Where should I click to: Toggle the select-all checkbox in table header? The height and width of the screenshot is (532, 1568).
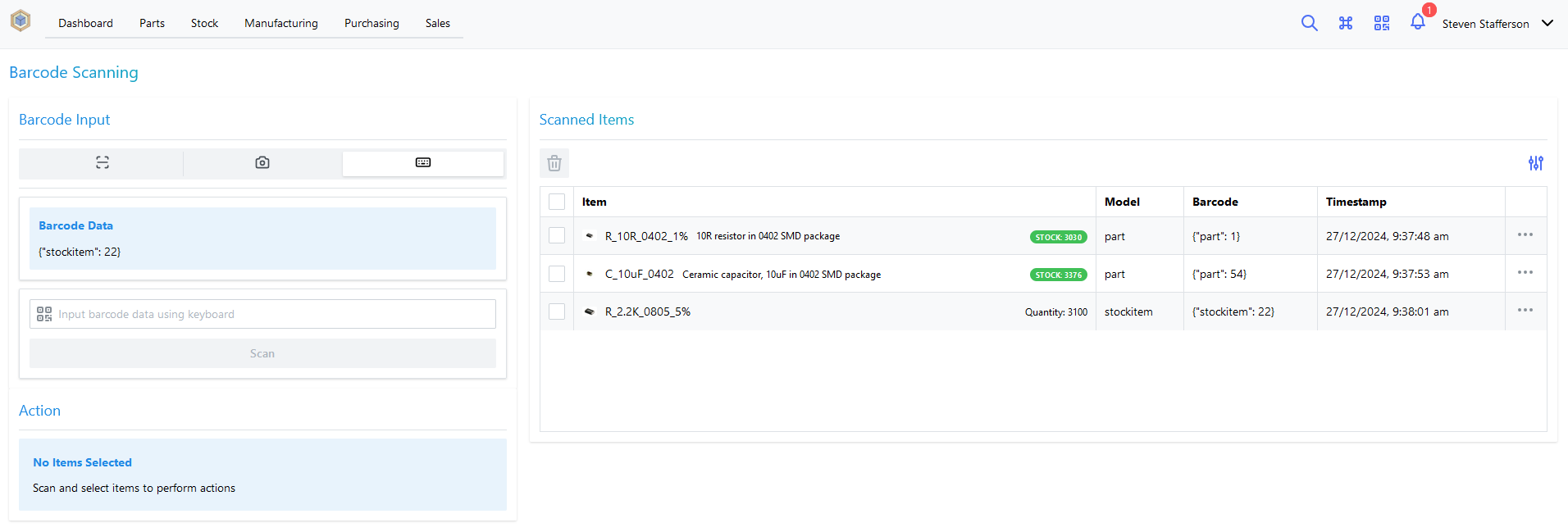(x=557, y=202)
